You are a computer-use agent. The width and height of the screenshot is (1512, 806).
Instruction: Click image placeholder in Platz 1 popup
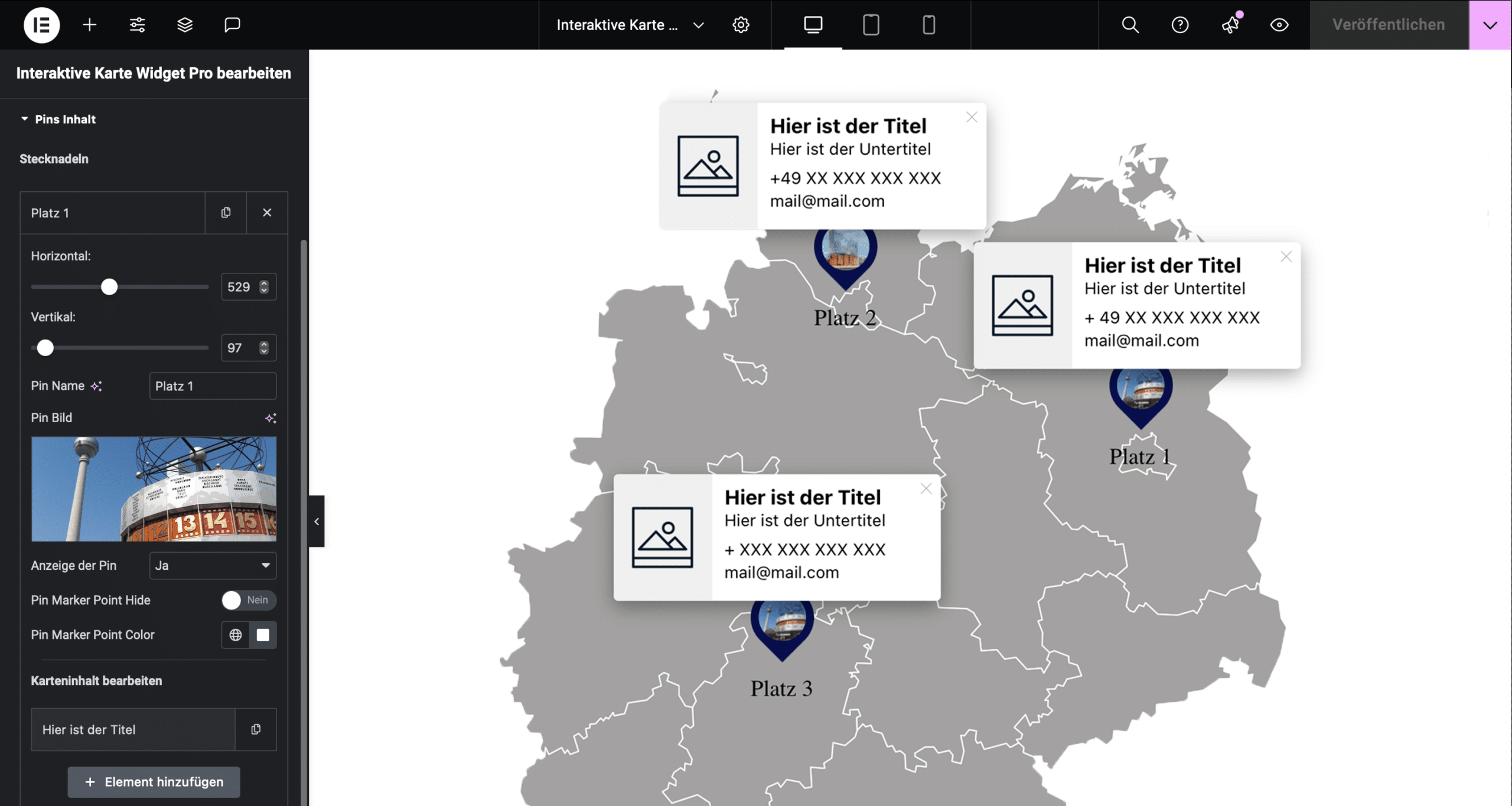coord(1022,305)
